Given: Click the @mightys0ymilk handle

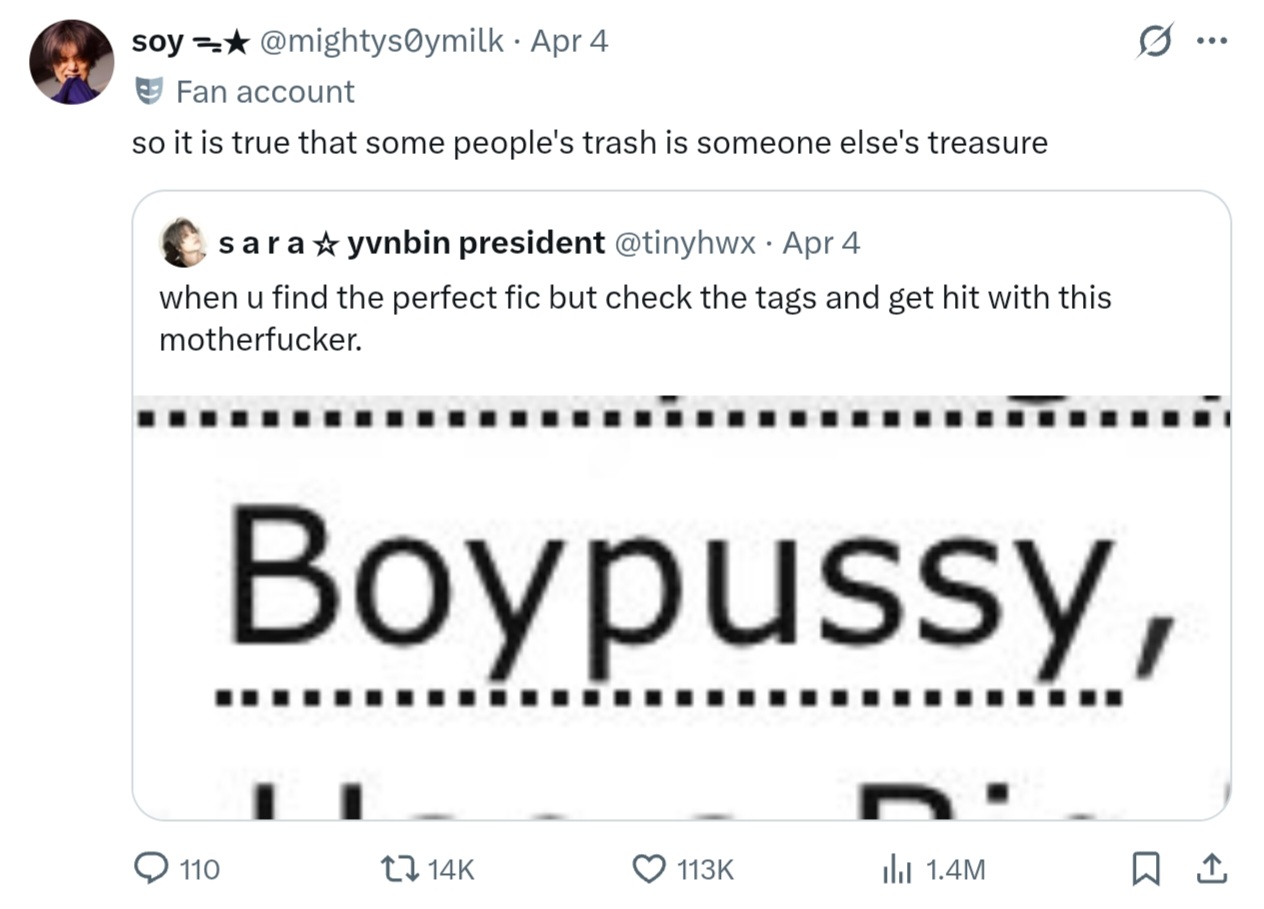Looking at the screenshot, I should 381,41.
